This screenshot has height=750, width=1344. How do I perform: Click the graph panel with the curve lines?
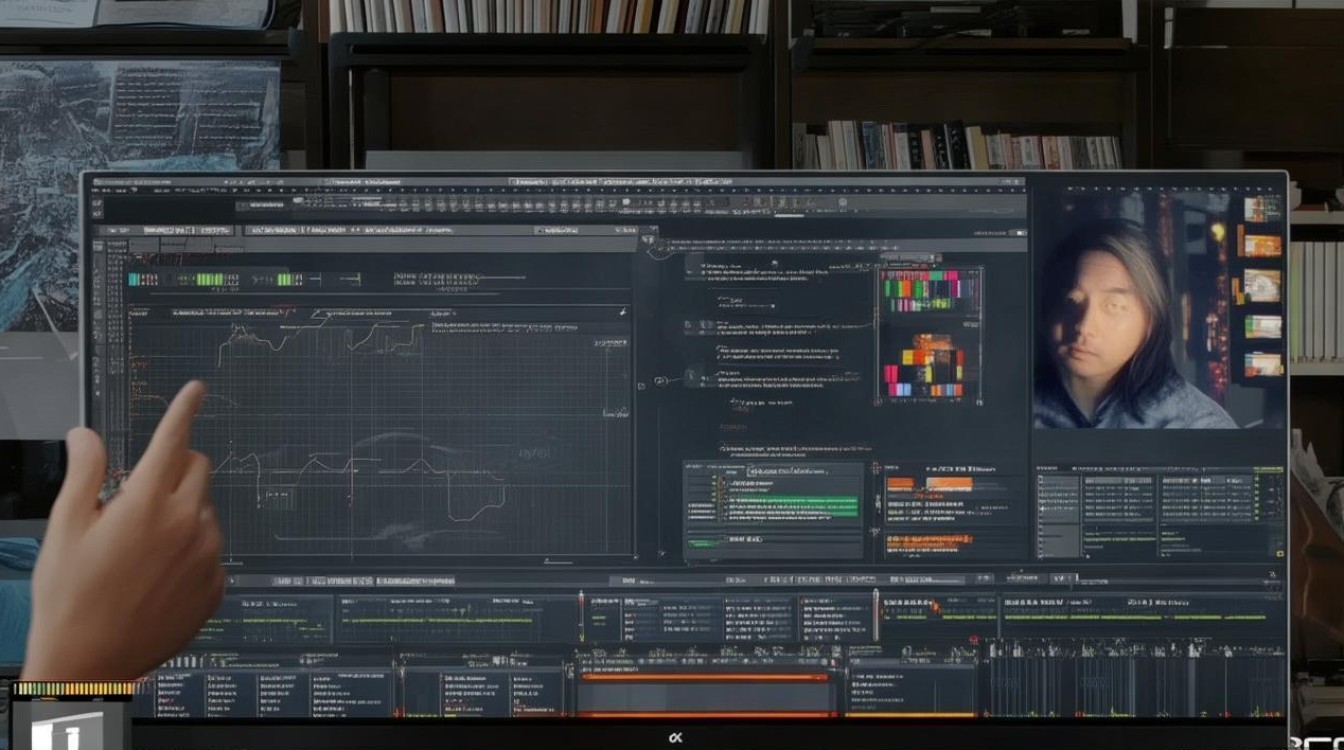(x=381, y=430)
